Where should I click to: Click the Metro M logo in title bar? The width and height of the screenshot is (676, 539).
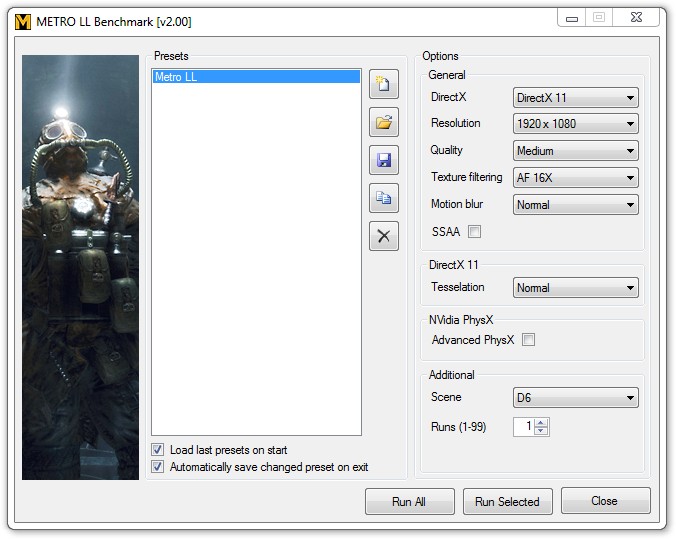coord(23,22)
